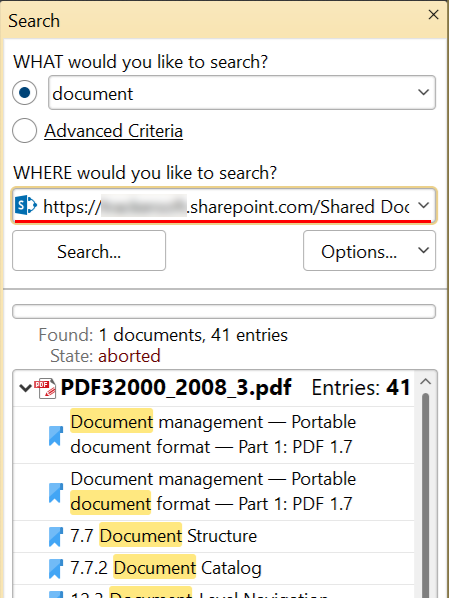Screen dimensions: 449x600
Task: Click the PDF file icon for PDF32000_2008_3.pdf
Action: click(x=45, y=388)
